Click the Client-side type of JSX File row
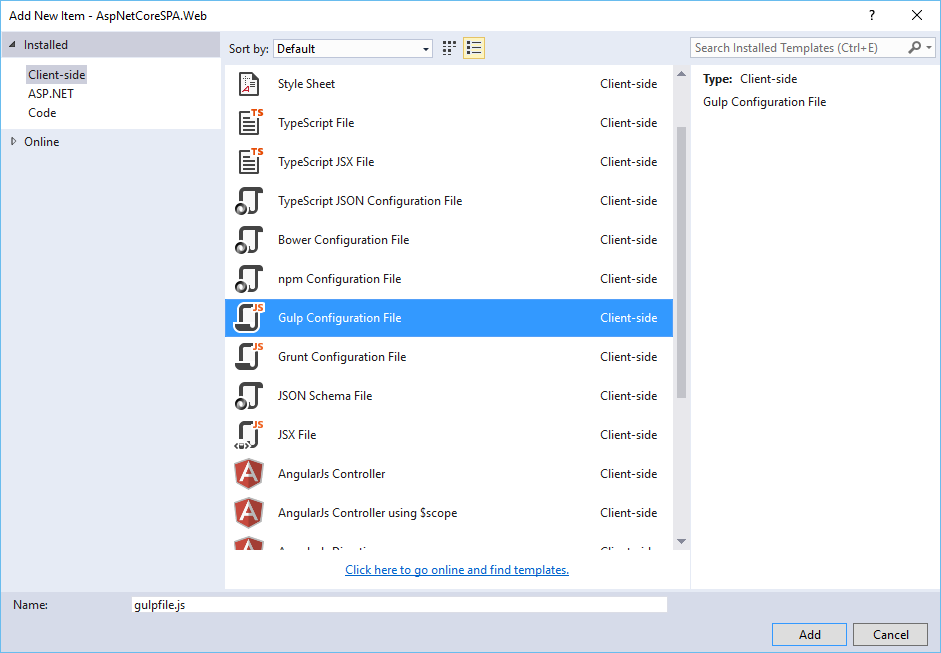Viewport: 941px width, 653px height. [x=628, y=435]
